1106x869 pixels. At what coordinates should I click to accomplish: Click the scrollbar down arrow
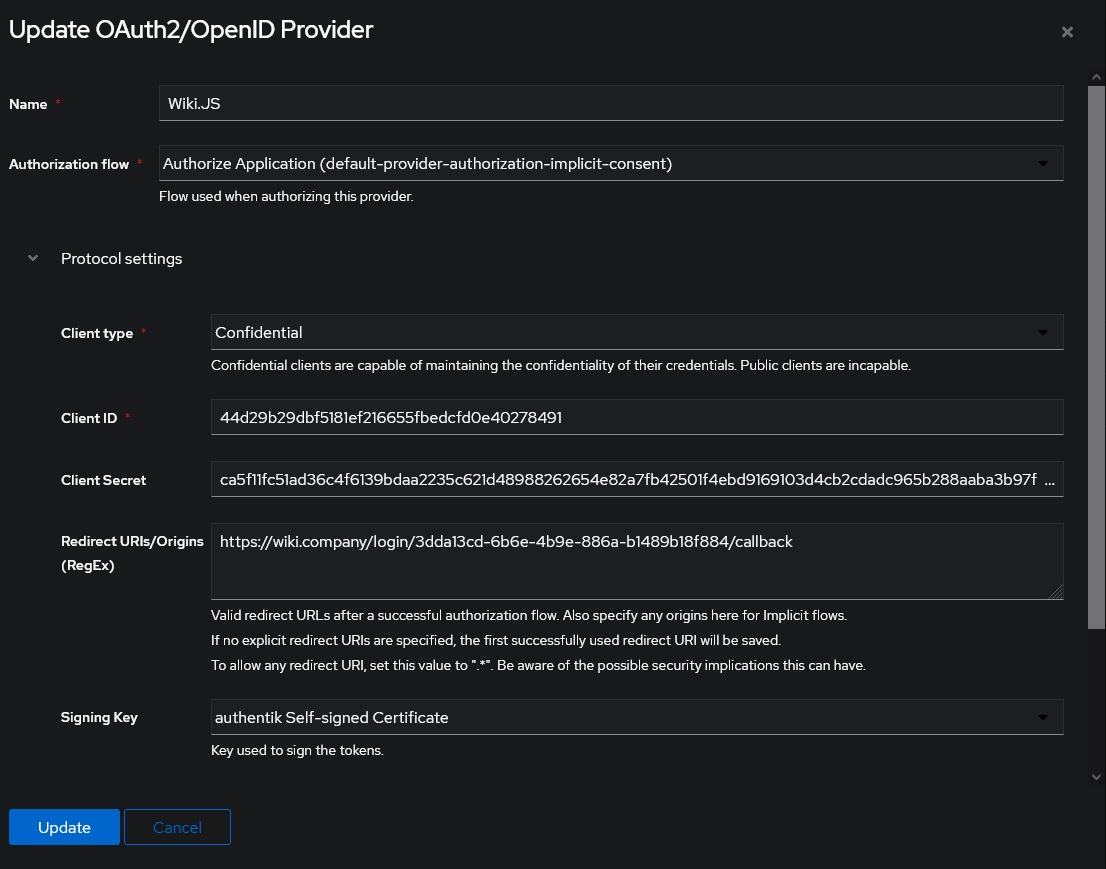[x=1096, y=776]
